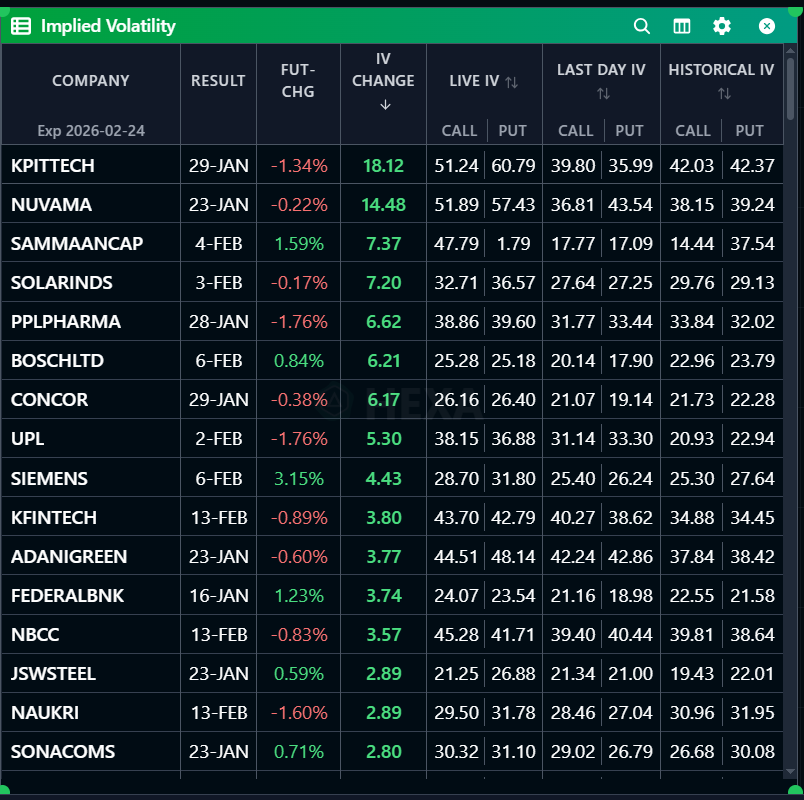Select the JSWSTEEL company name
The width and height of the screenshot is (804, 800).
point(53,673)
